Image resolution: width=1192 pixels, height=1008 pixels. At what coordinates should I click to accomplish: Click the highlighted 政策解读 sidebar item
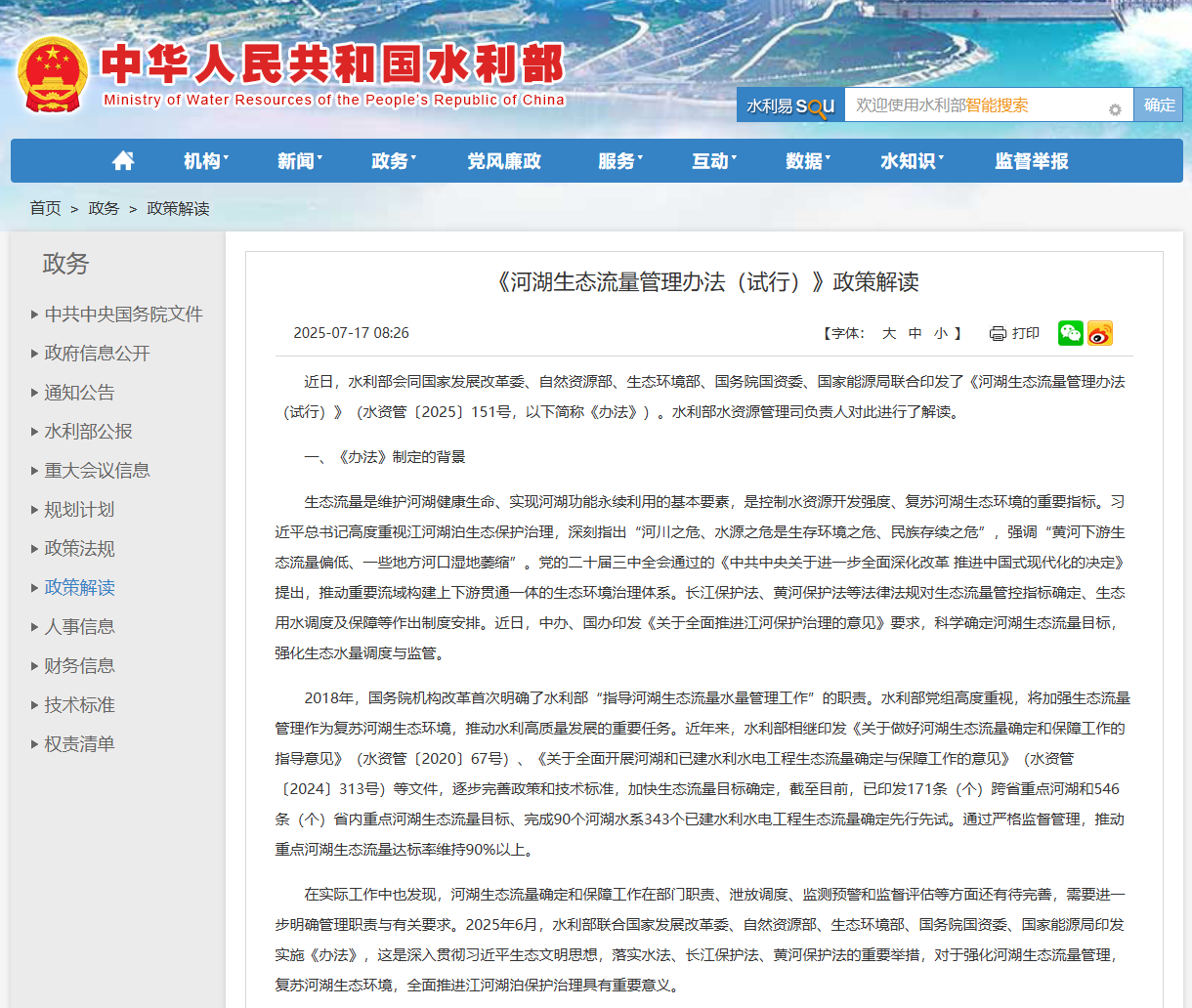(x=80, y=588)
